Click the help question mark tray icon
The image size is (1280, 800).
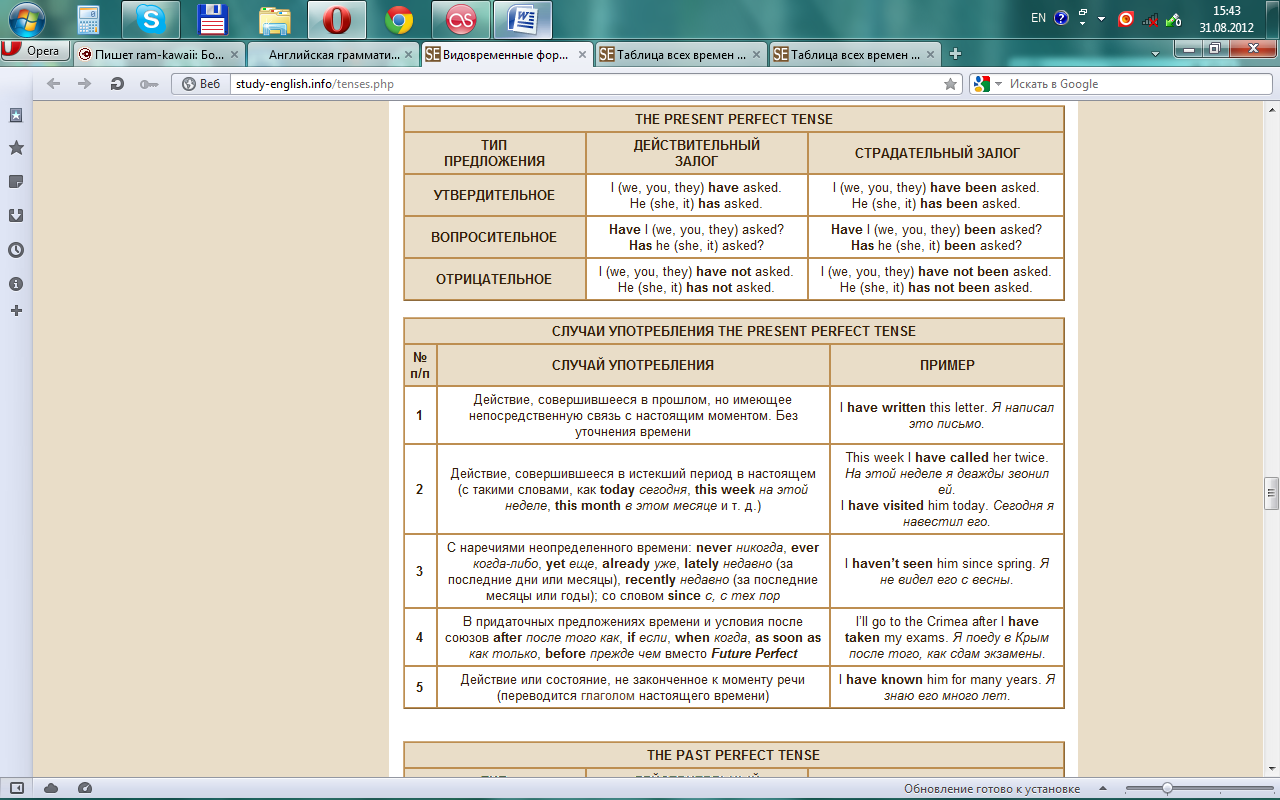click(x=1061, y=18)
